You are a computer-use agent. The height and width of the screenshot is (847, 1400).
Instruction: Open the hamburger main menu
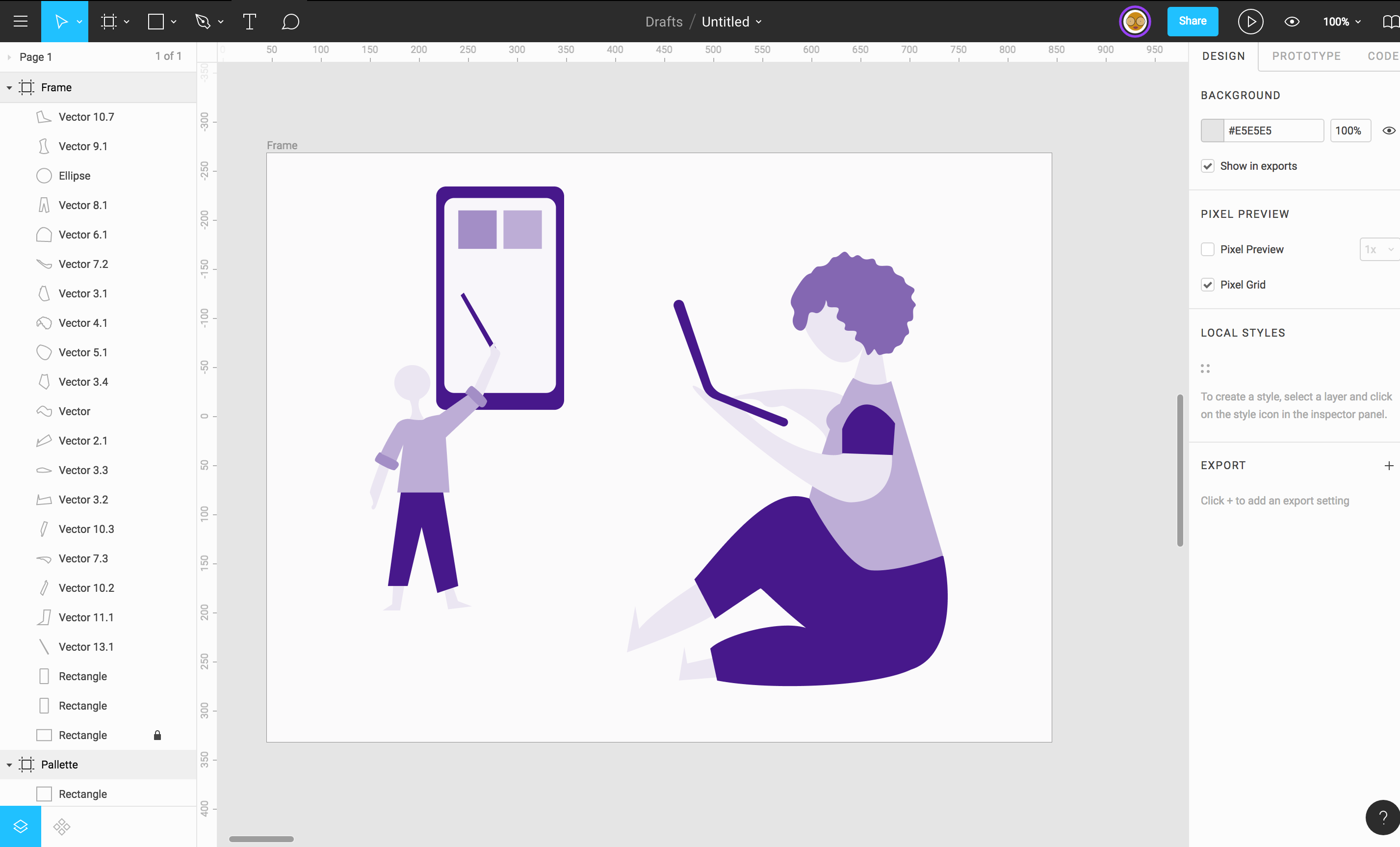(21, 22)
